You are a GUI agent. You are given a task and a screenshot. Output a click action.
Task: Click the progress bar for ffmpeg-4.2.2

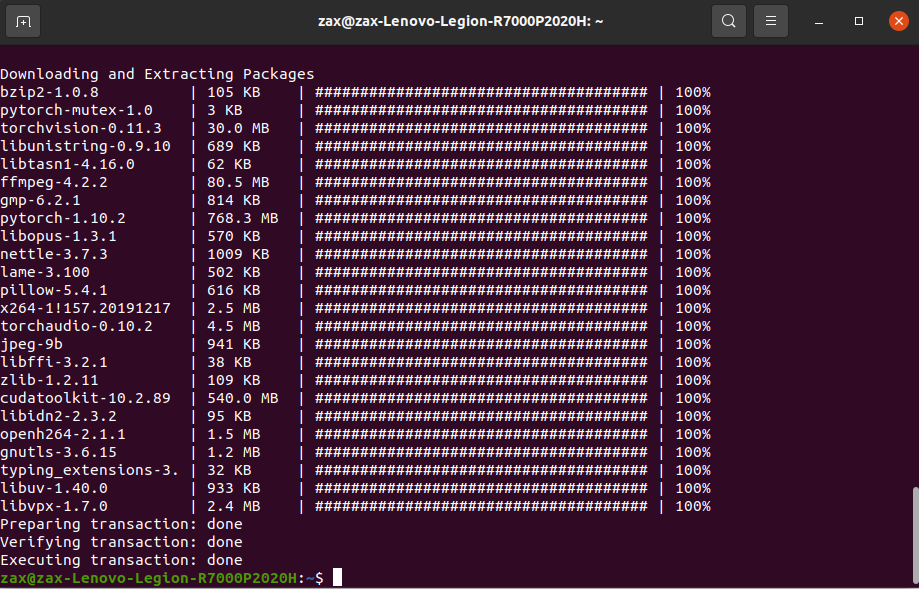click(x=481, y=182)
